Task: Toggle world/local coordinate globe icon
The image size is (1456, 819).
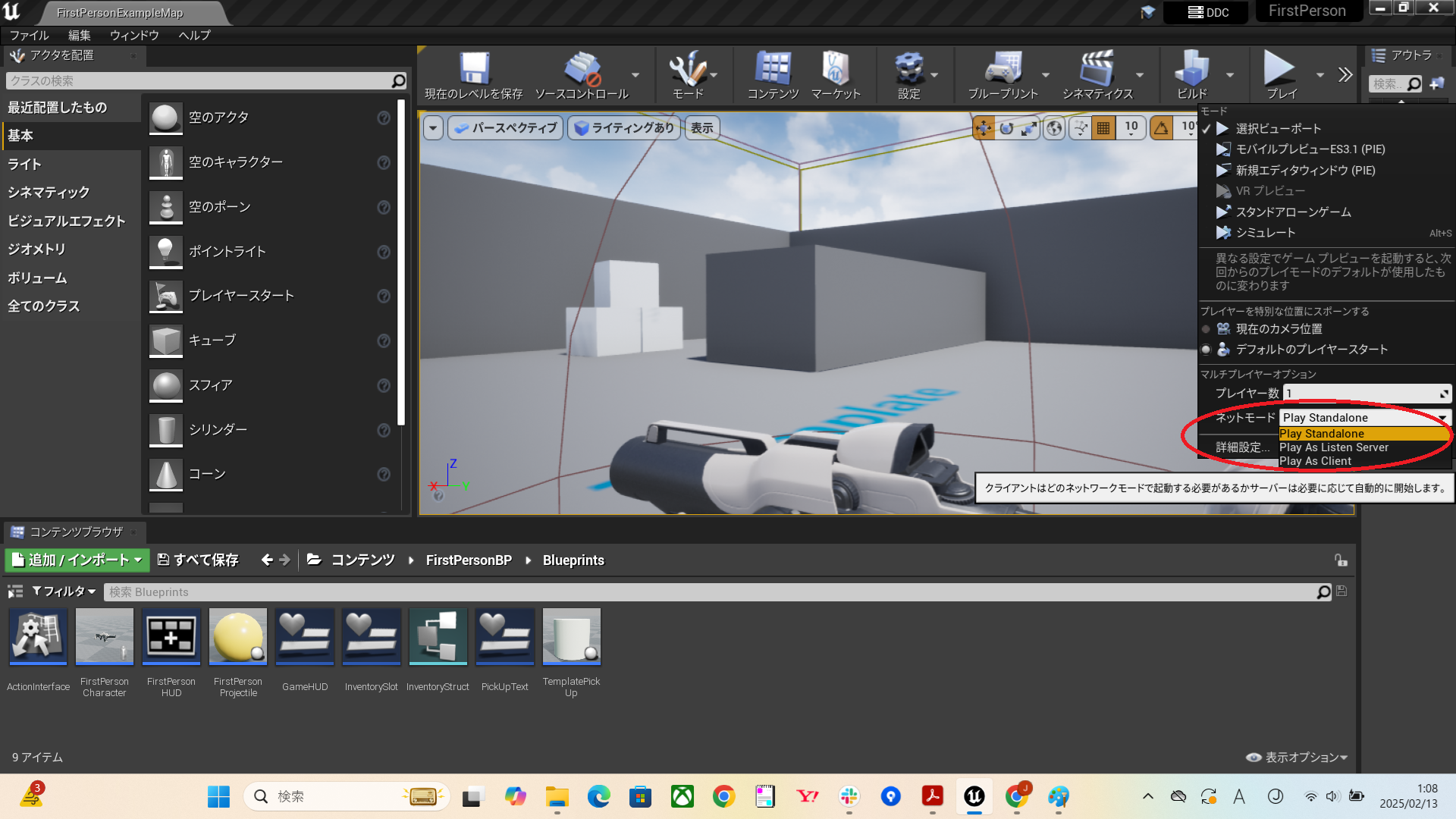Action: pyautogui.click(x=1054, y=128)
